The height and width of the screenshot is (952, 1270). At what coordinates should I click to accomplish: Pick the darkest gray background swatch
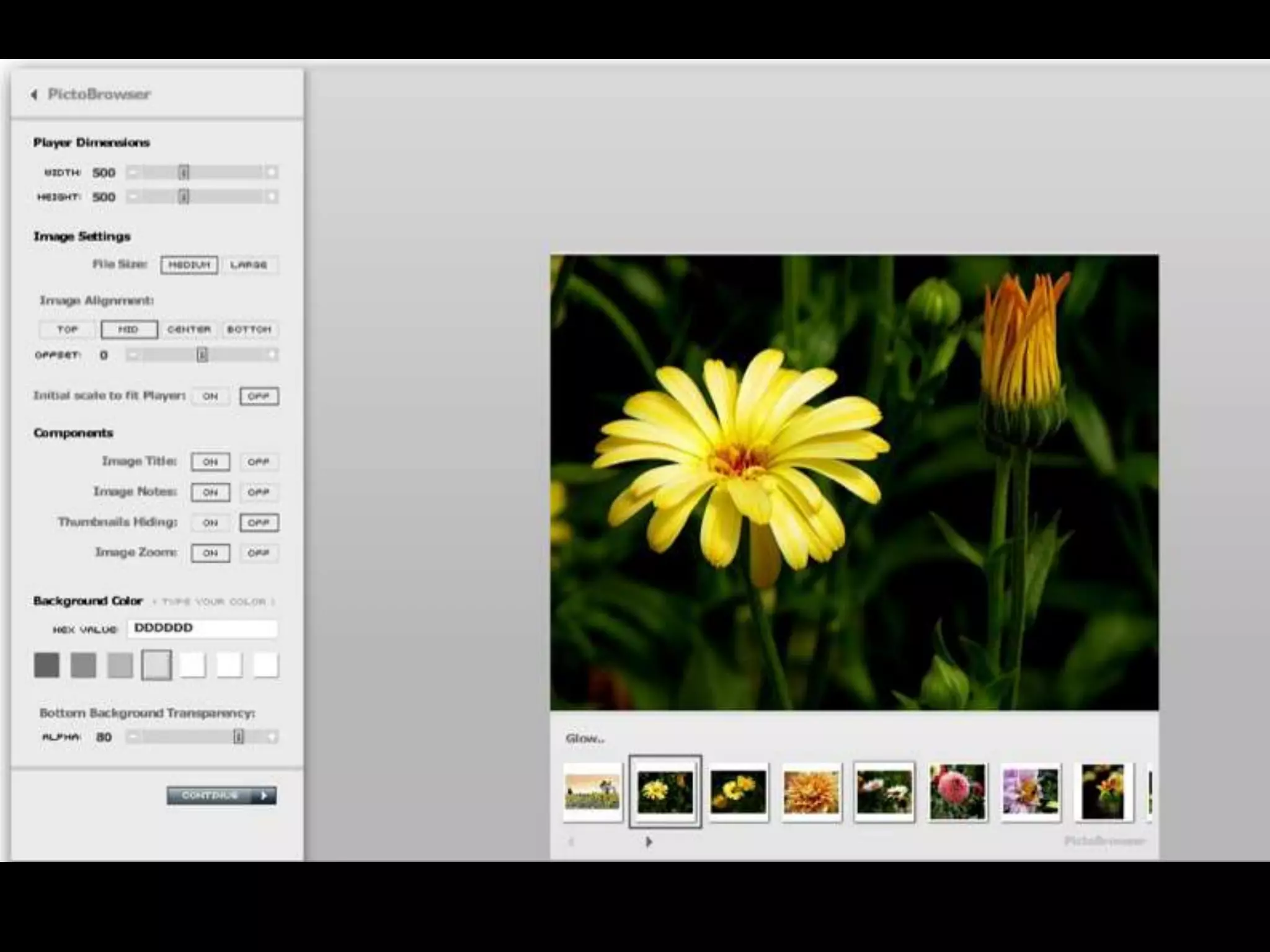(x=47, y=665)
